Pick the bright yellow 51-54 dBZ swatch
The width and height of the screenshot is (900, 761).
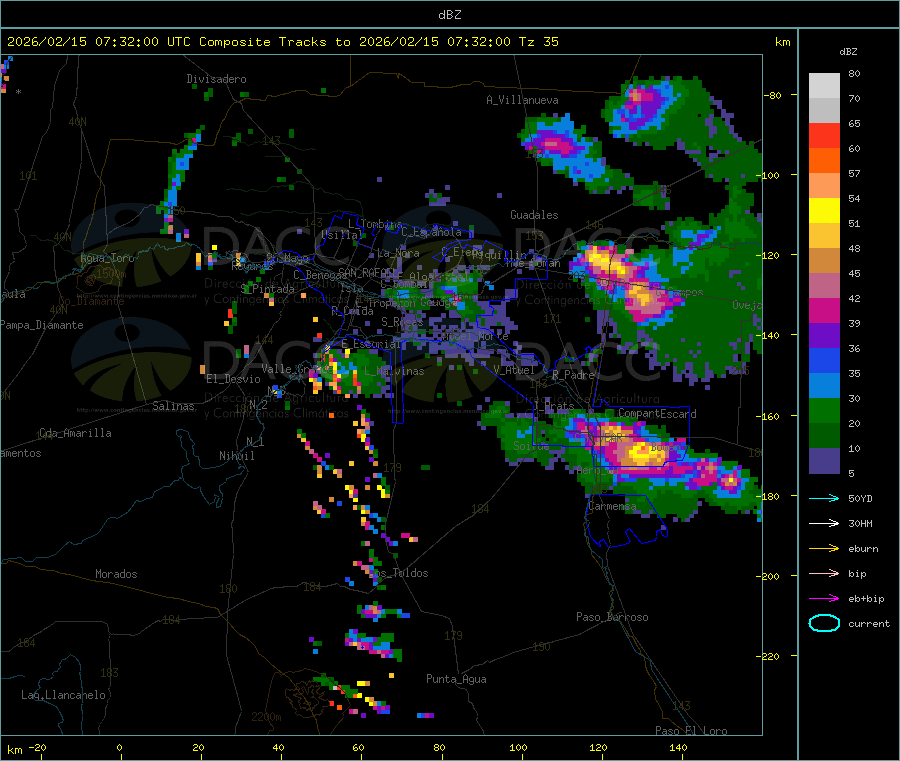(824, 211)
